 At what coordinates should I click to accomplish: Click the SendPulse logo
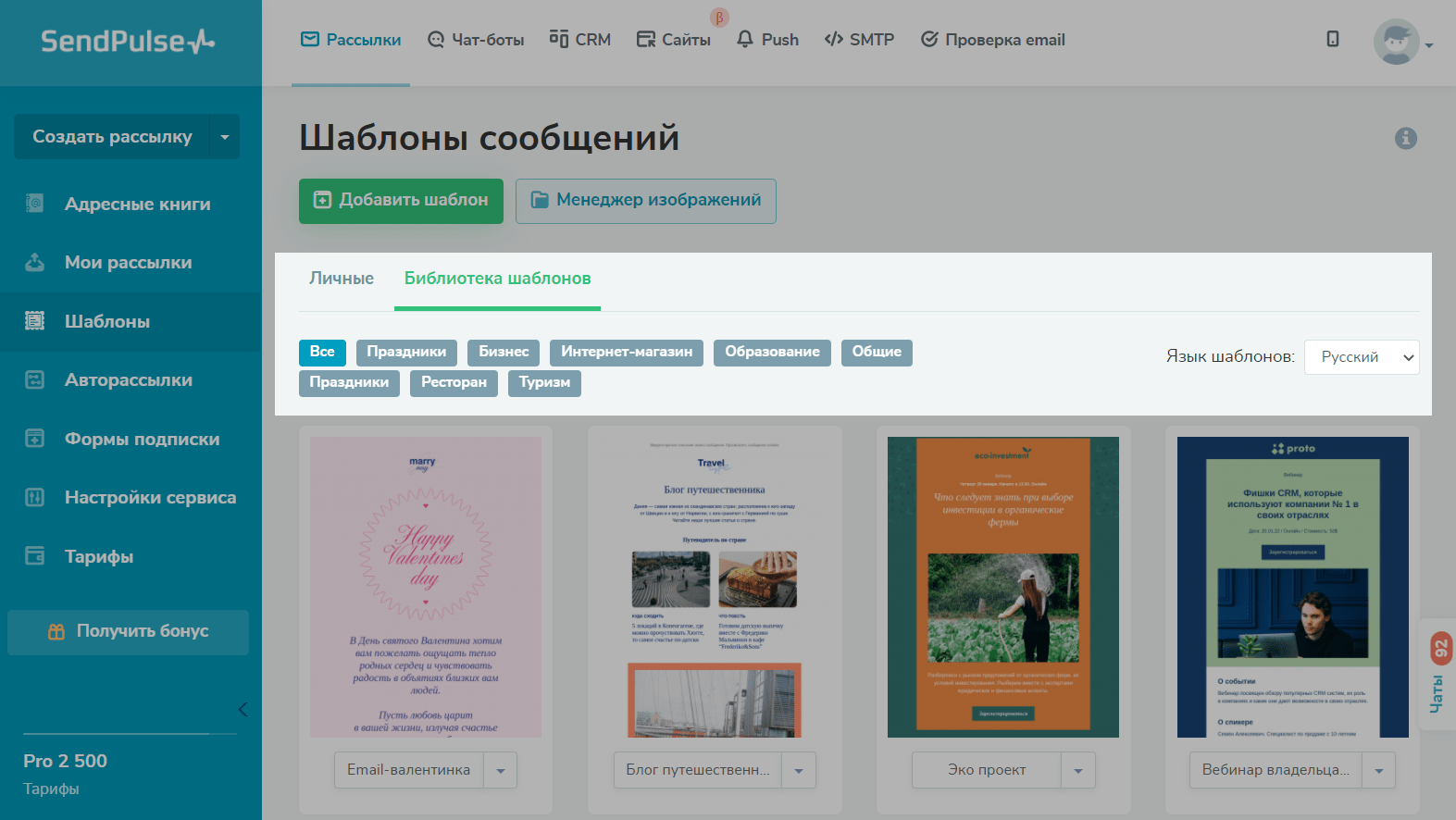coord(128,42)
